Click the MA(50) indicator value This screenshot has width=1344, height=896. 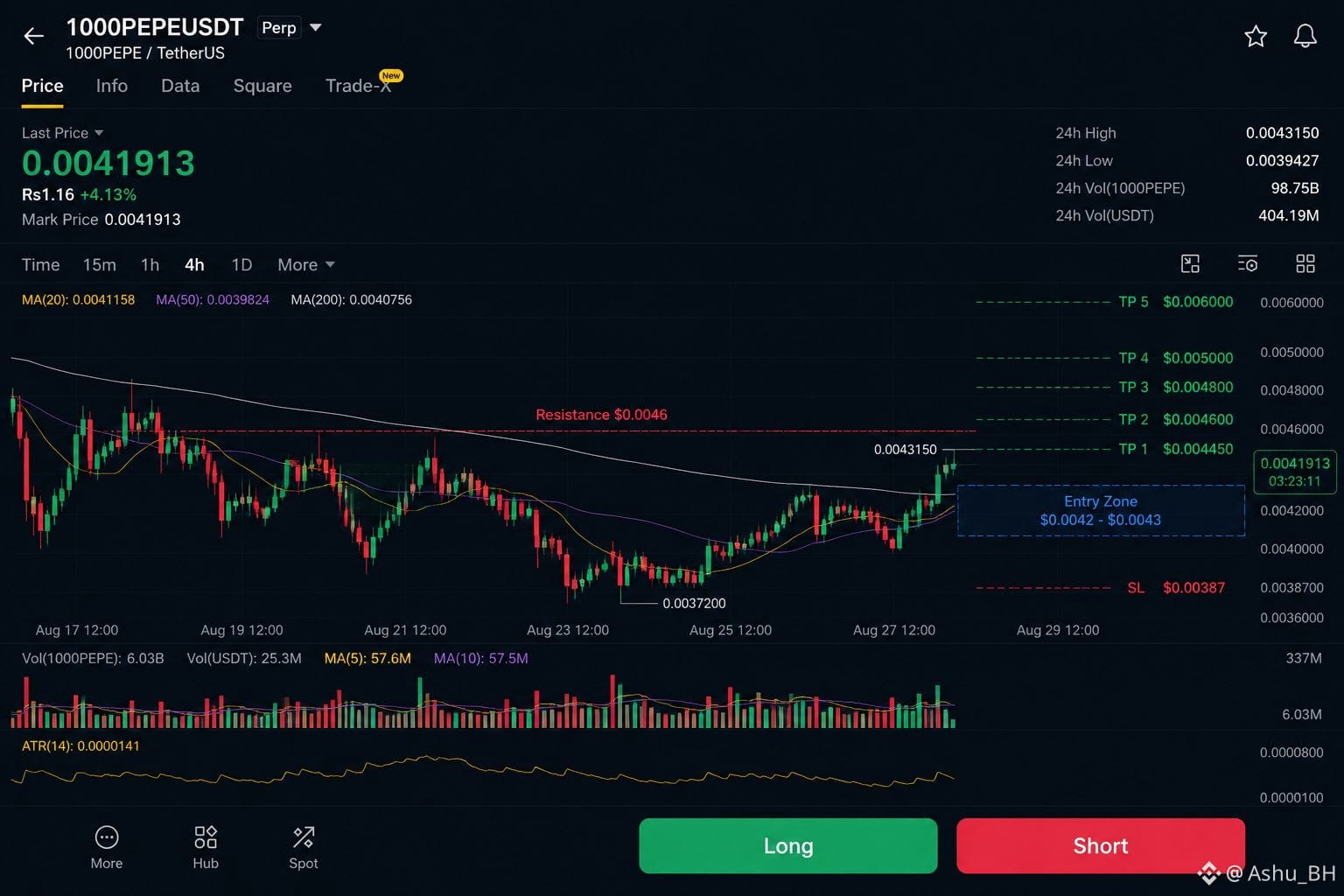coord(213,300)
